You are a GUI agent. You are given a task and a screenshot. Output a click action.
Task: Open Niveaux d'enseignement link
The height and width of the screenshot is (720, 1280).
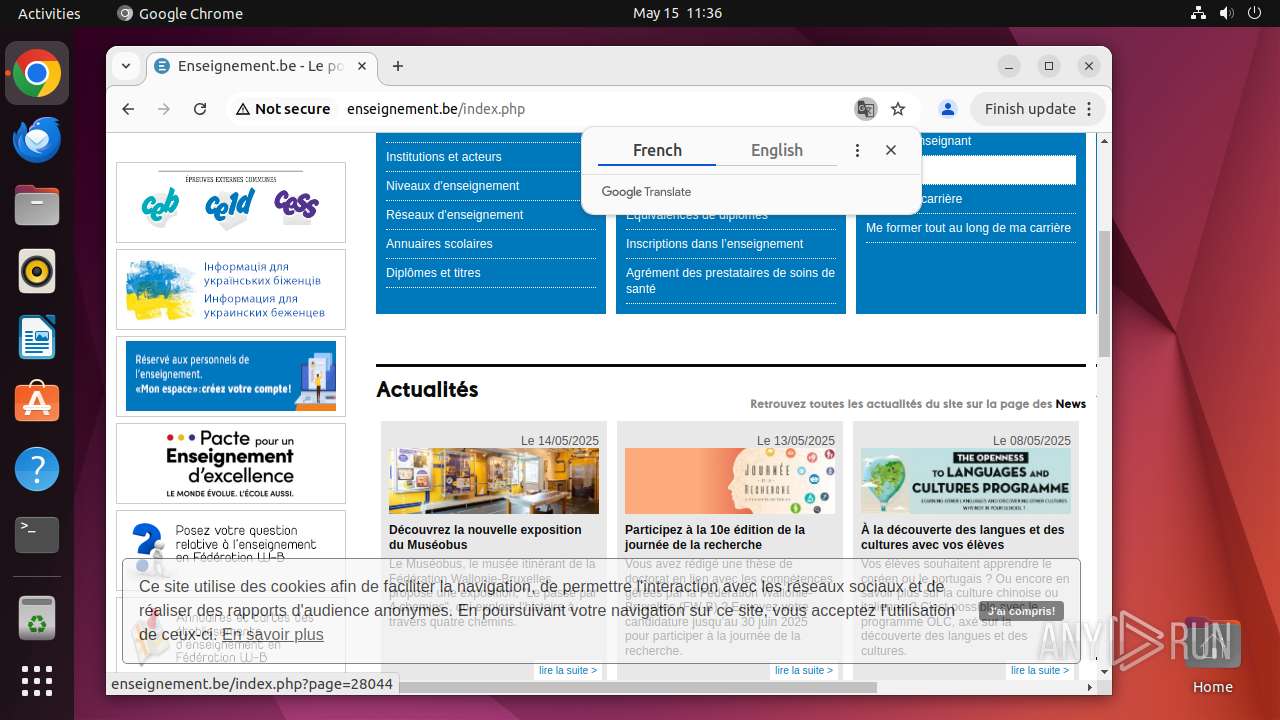[453, 186]
